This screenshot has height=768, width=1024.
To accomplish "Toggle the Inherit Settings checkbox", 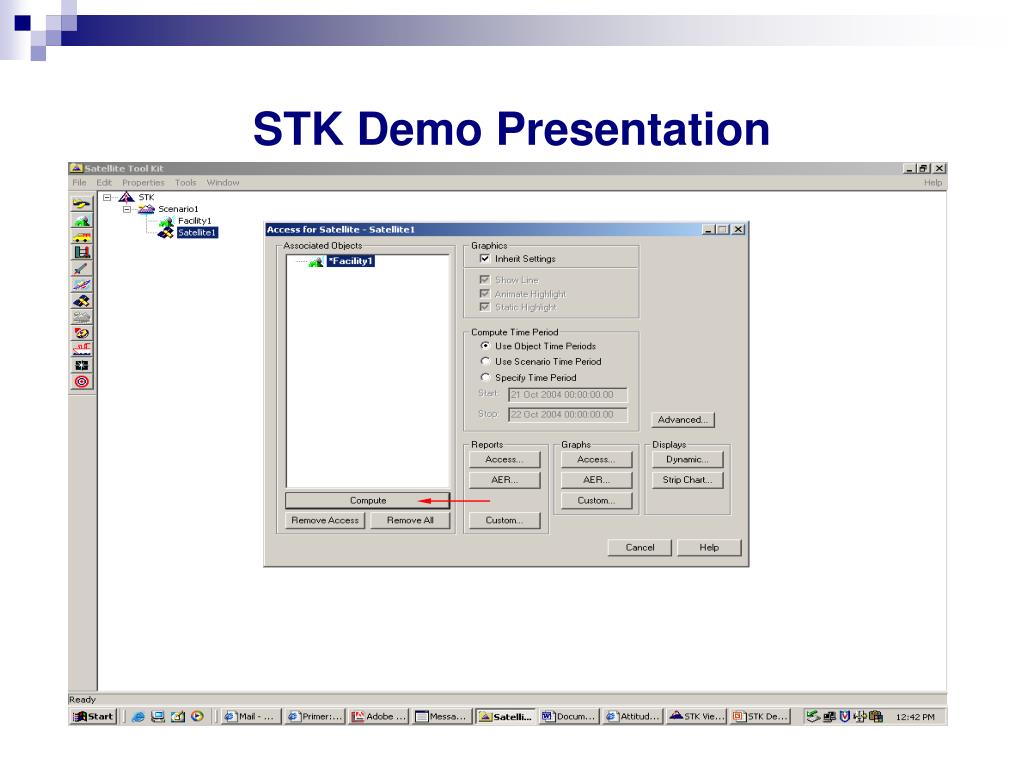I will click(485, 259).
